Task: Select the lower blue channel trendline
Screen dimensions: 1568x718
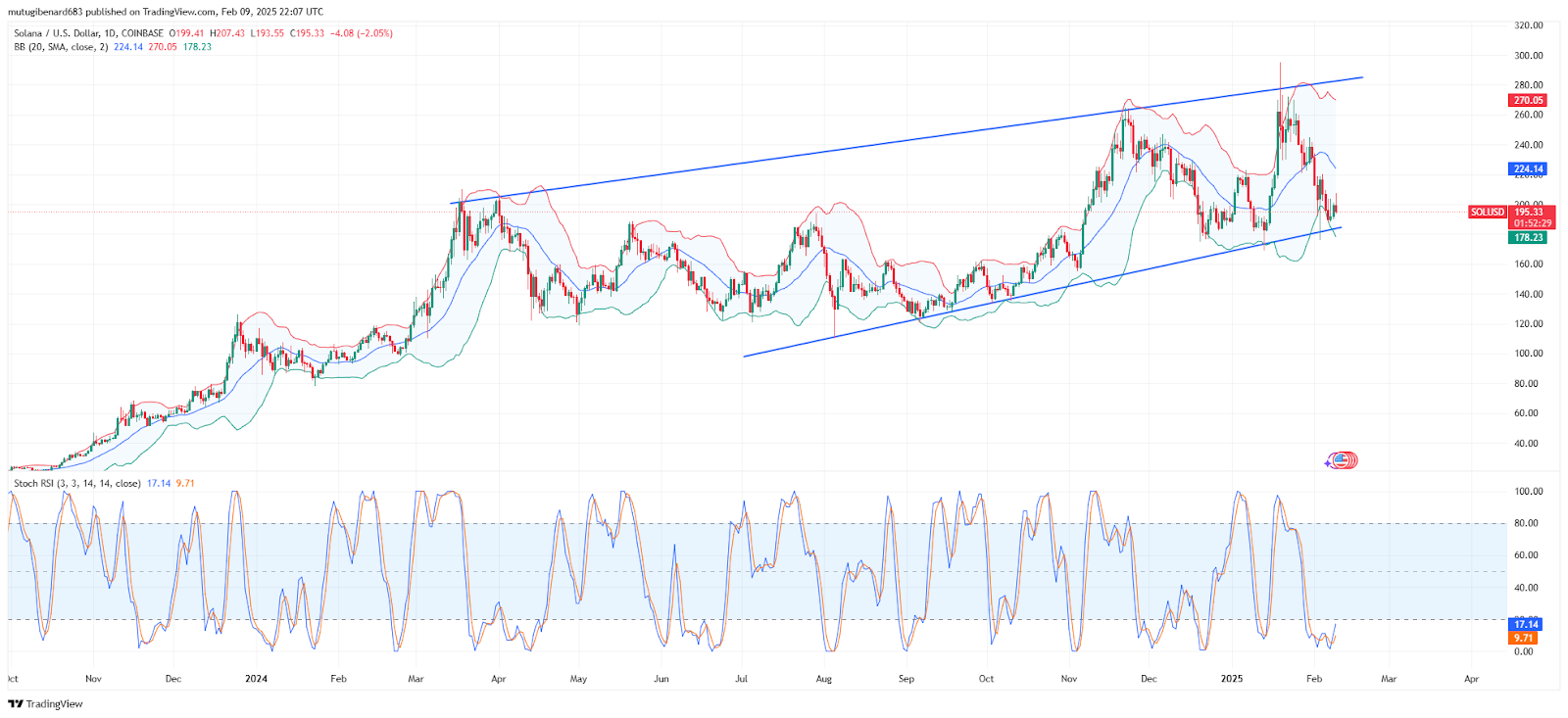Action: [x=1042, y=292]
